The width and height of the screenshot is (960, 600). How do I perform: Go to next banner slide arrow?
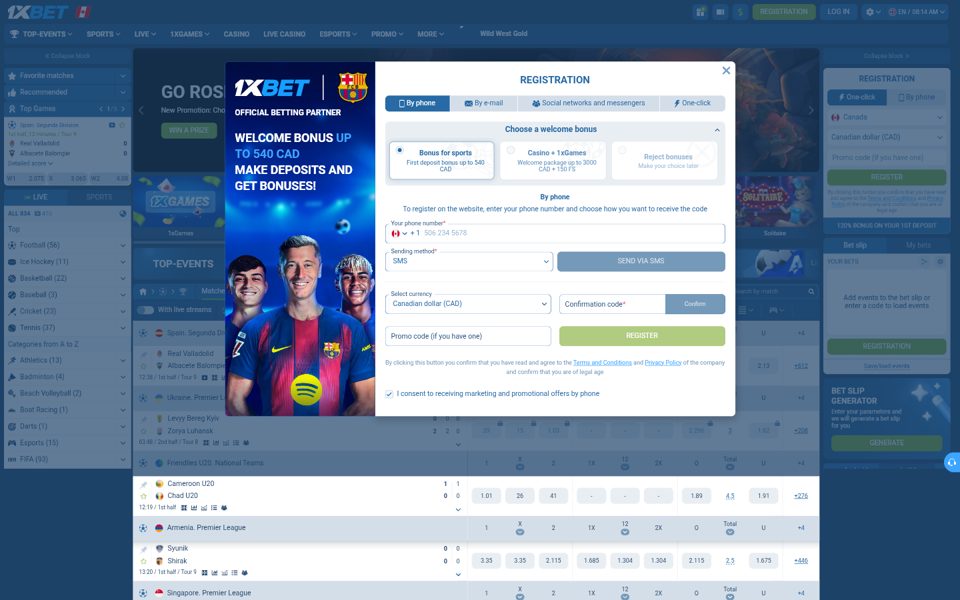point(811,111)
